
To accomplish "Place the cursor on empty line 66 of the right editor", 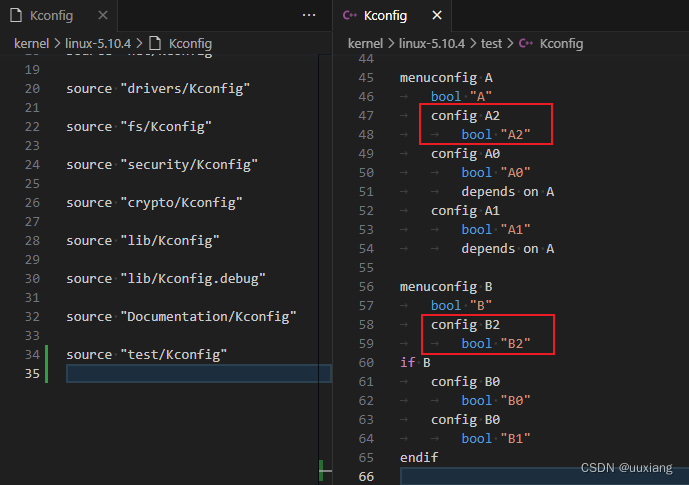I will tap(544, 477).
